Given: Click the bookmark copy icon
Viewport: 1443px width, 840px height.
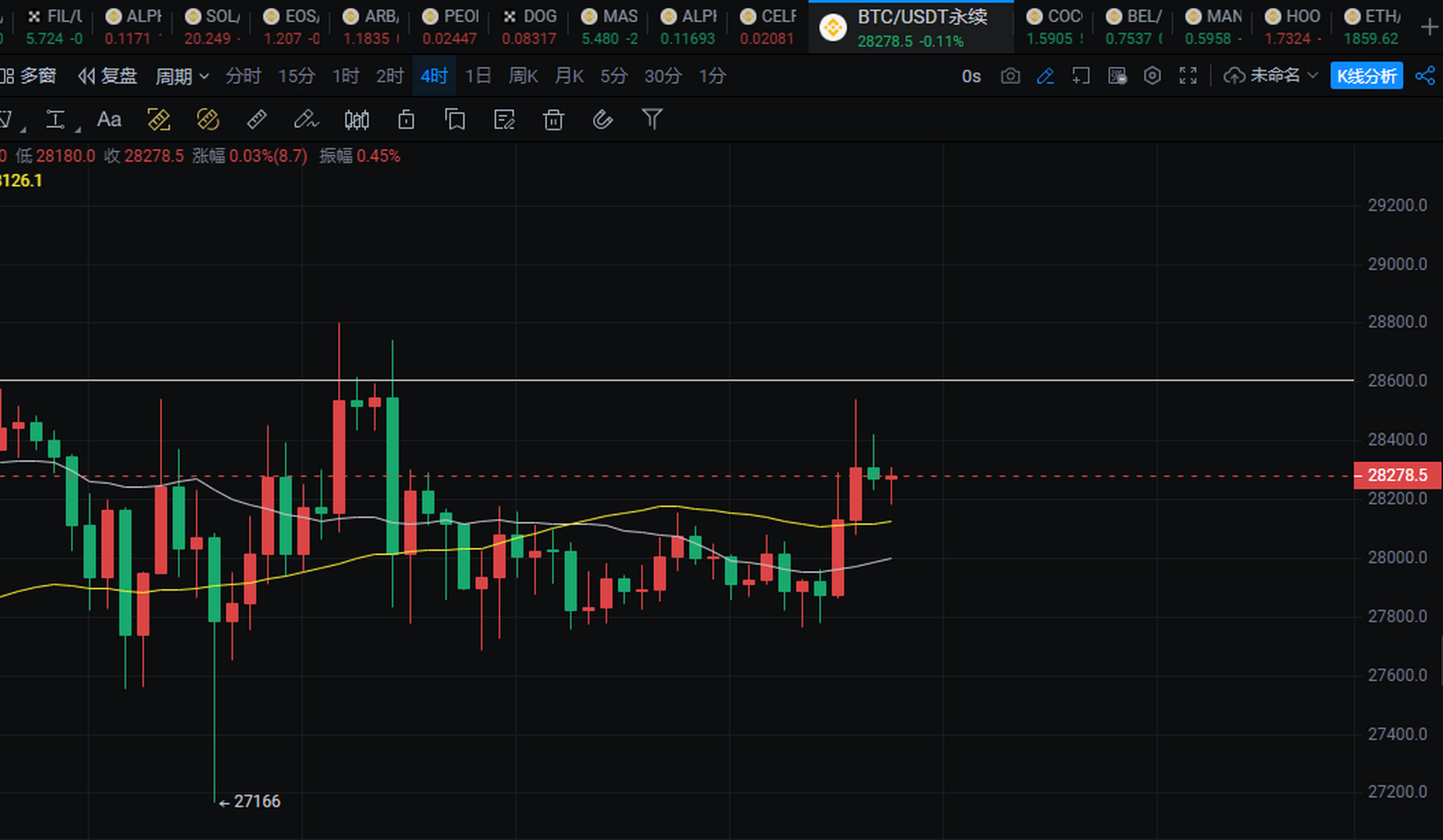Looking at the screenshot, I should (455, 120).
